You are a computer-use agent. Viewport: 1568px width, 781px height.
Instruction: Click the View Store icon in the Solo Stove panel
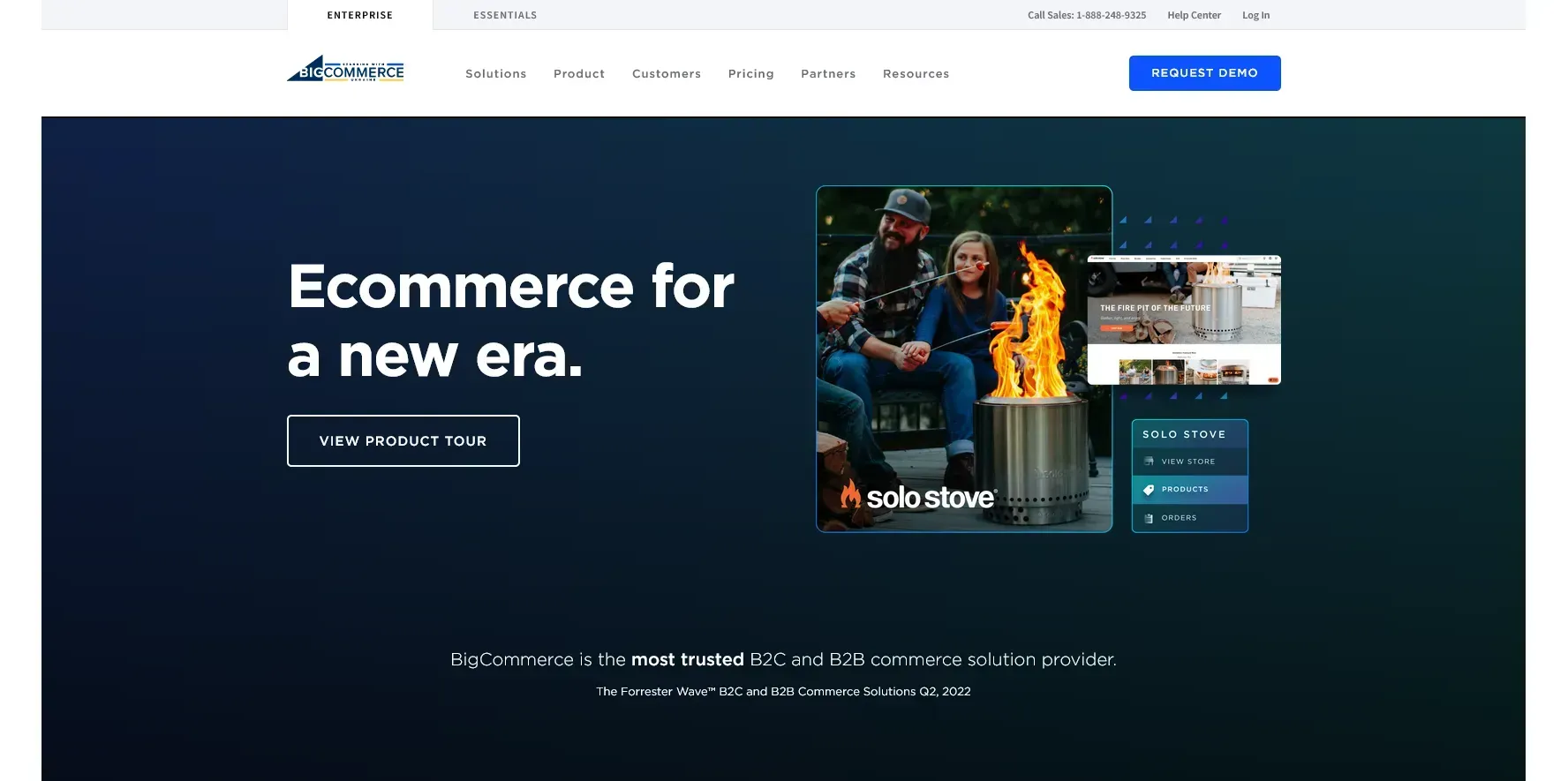point(1149,462)
